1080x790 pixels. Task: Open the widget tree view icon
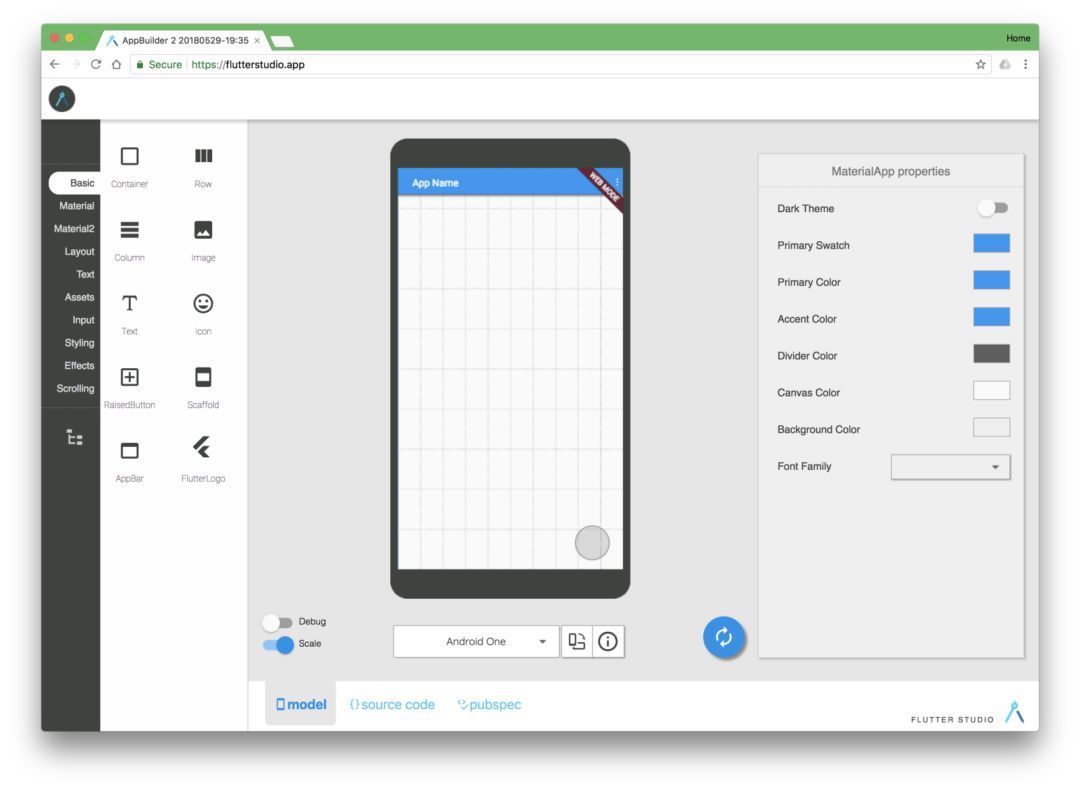(x=74, y=438)
